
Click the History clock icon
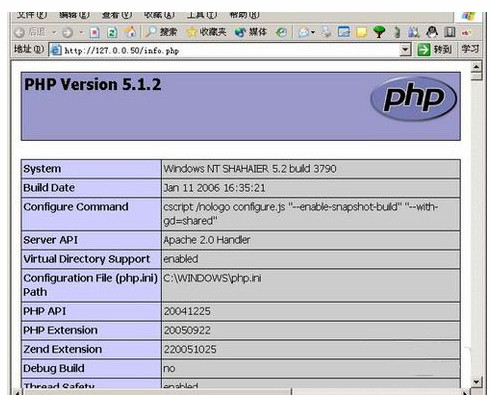point(282,32)
